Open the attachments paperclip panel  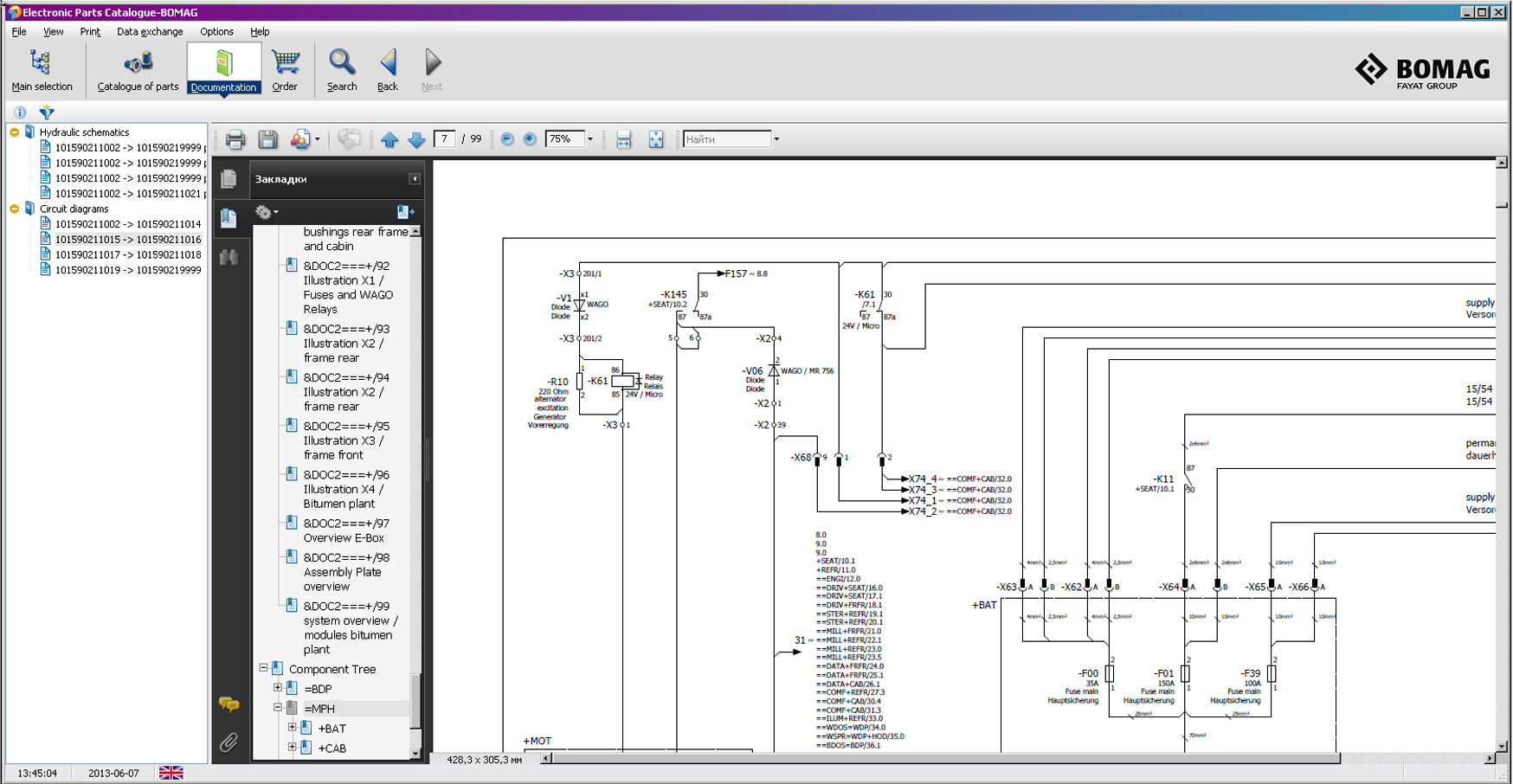point(229,742)
